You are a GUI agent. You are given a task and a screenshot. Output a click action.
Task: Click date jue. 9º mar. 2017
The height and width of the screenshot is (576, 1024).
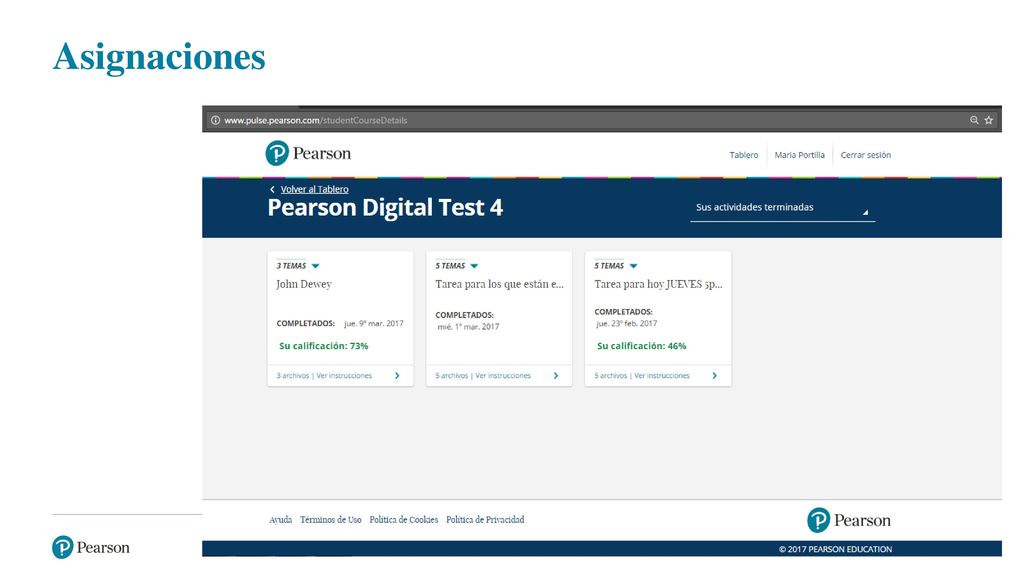coord(374,323)
